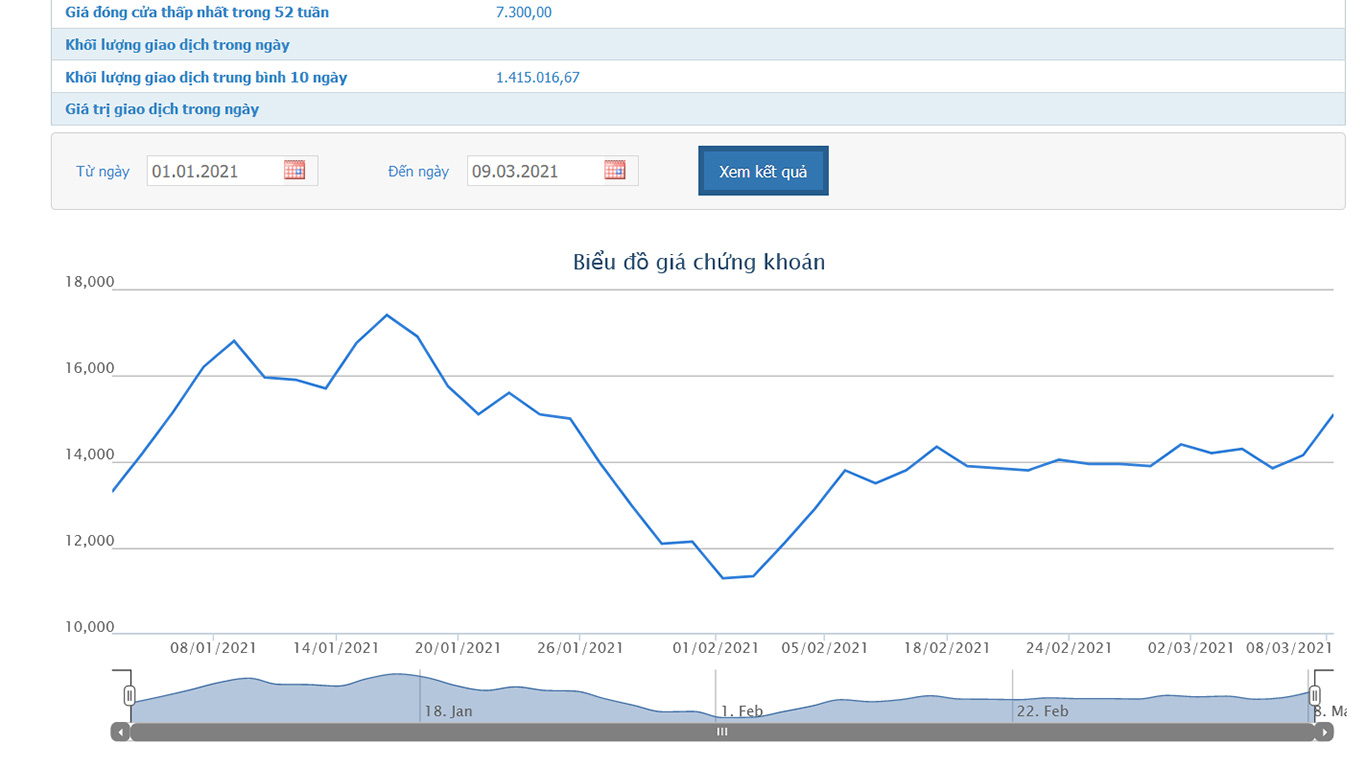Click the "1. Feb" marker in navigator

(742, 711)
